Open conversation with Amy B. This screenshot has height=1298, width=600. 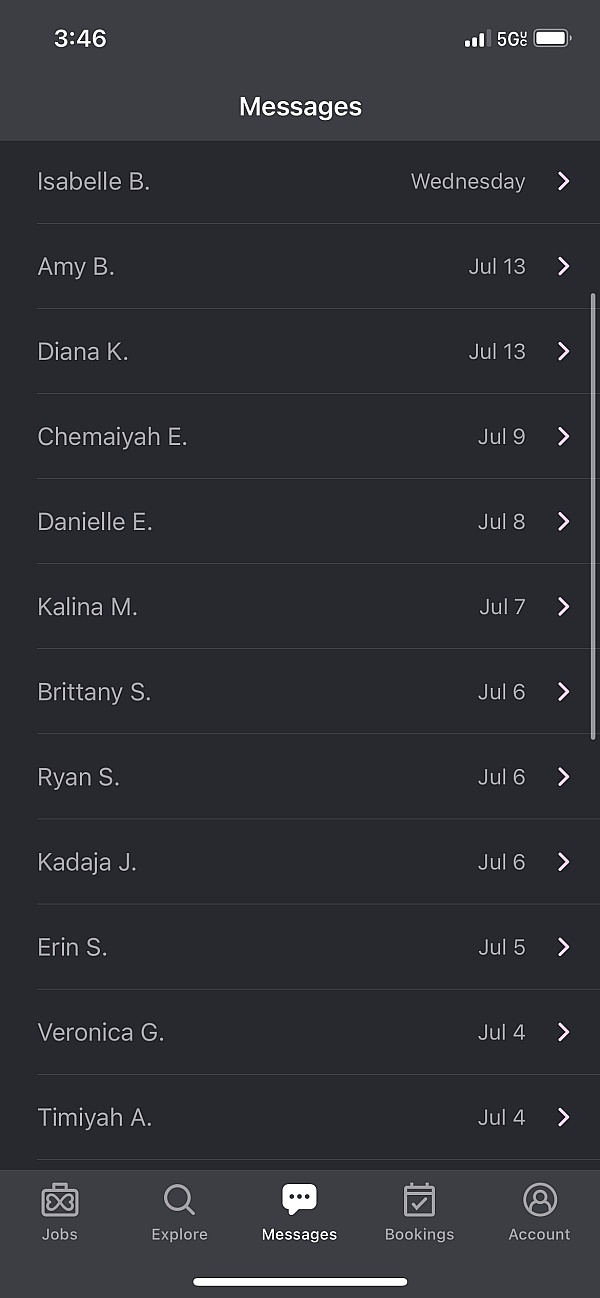point(76,267)
